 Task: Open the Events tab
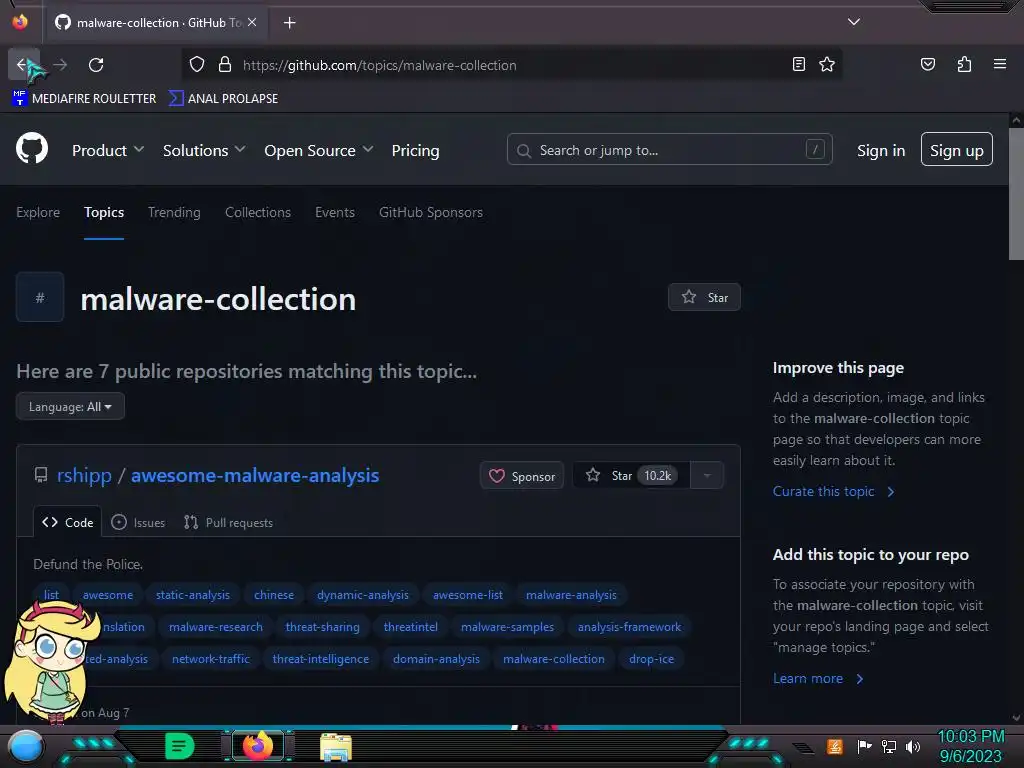click(335, 212)
